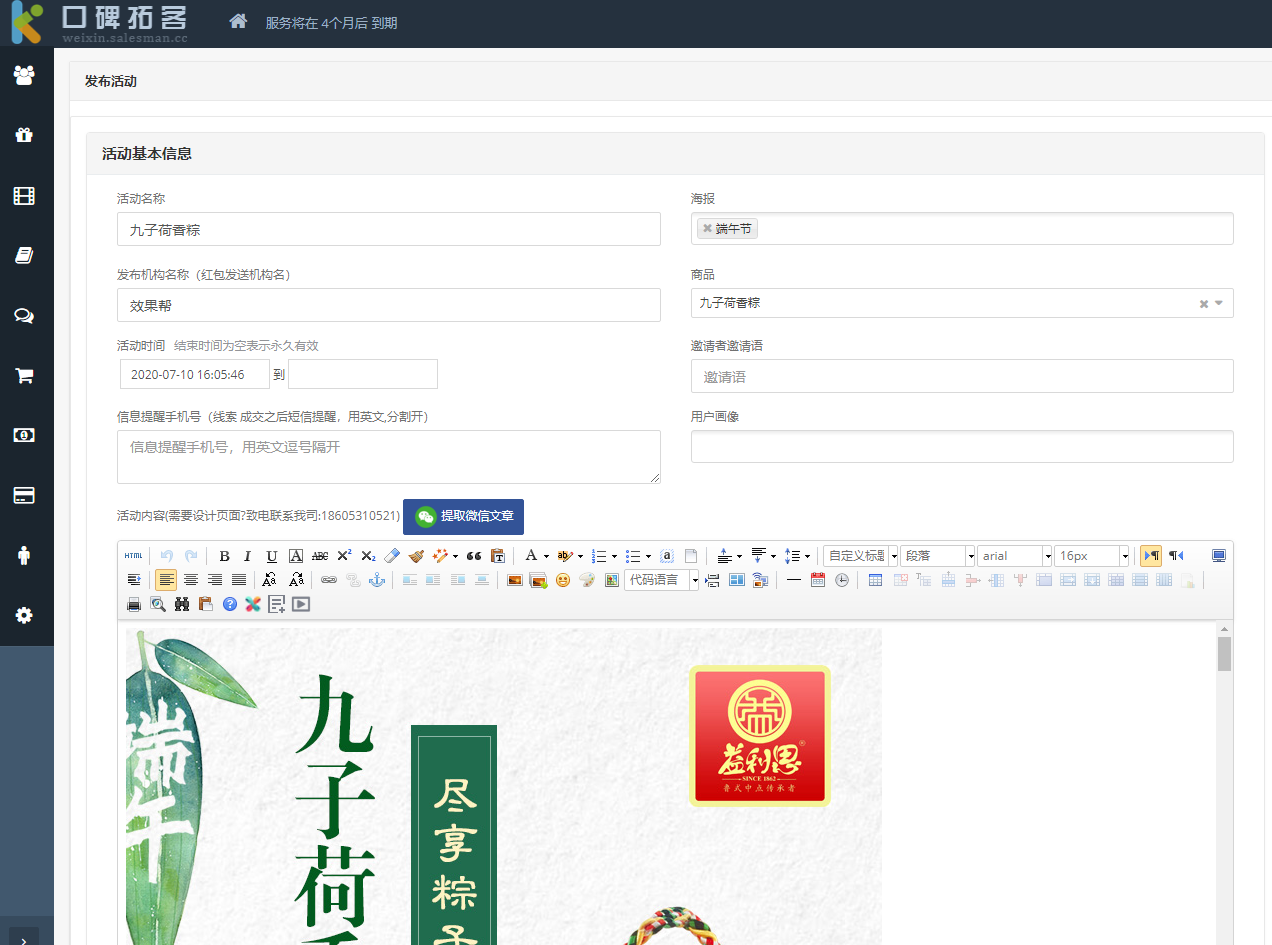1272x945 pixels.
Task: Click the activity start time field
Action: click(194, 375)
